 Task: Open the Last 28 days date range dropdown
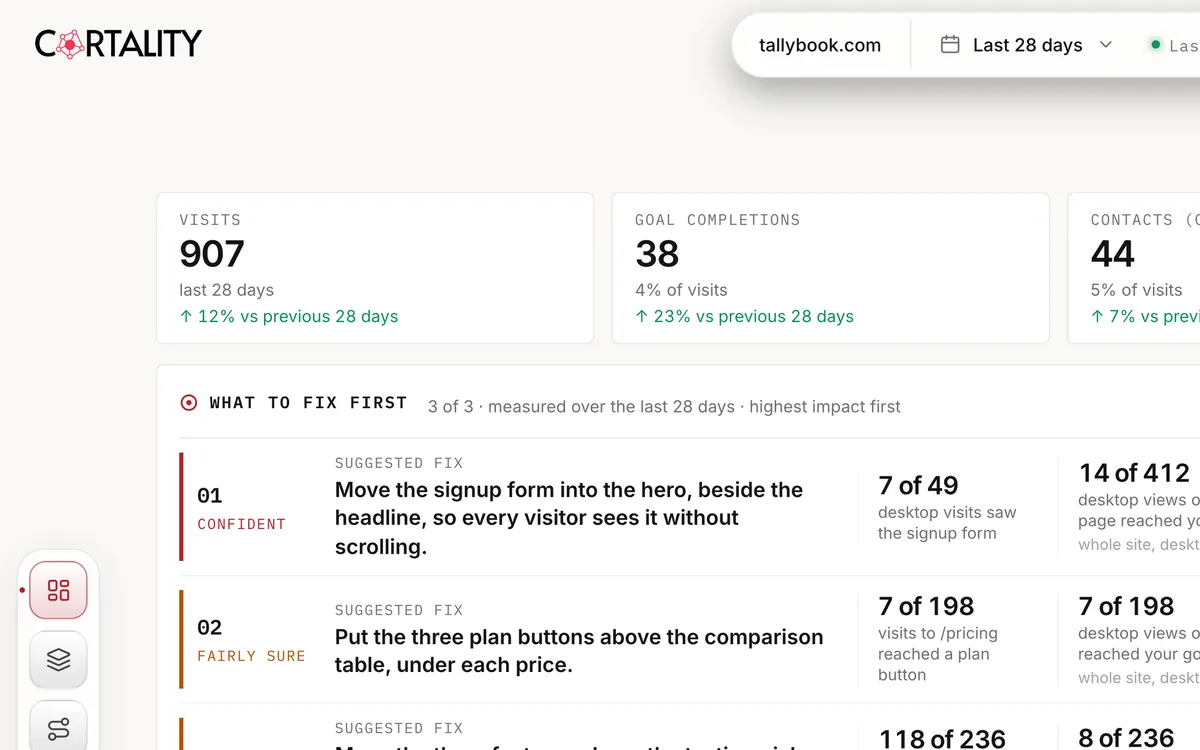click(x=1027, y=45)
